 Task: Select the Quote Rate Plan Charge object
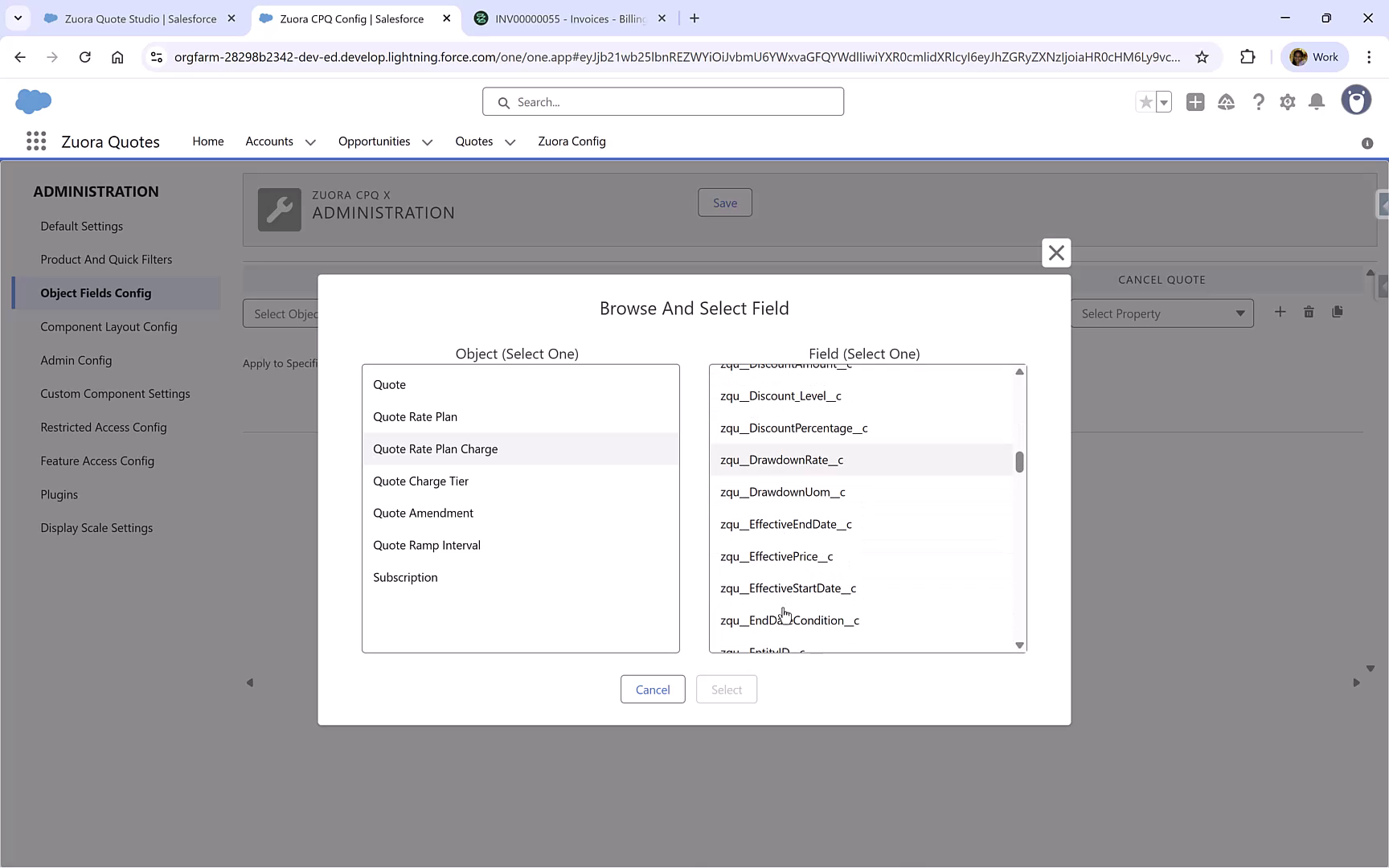pos(436,448)
